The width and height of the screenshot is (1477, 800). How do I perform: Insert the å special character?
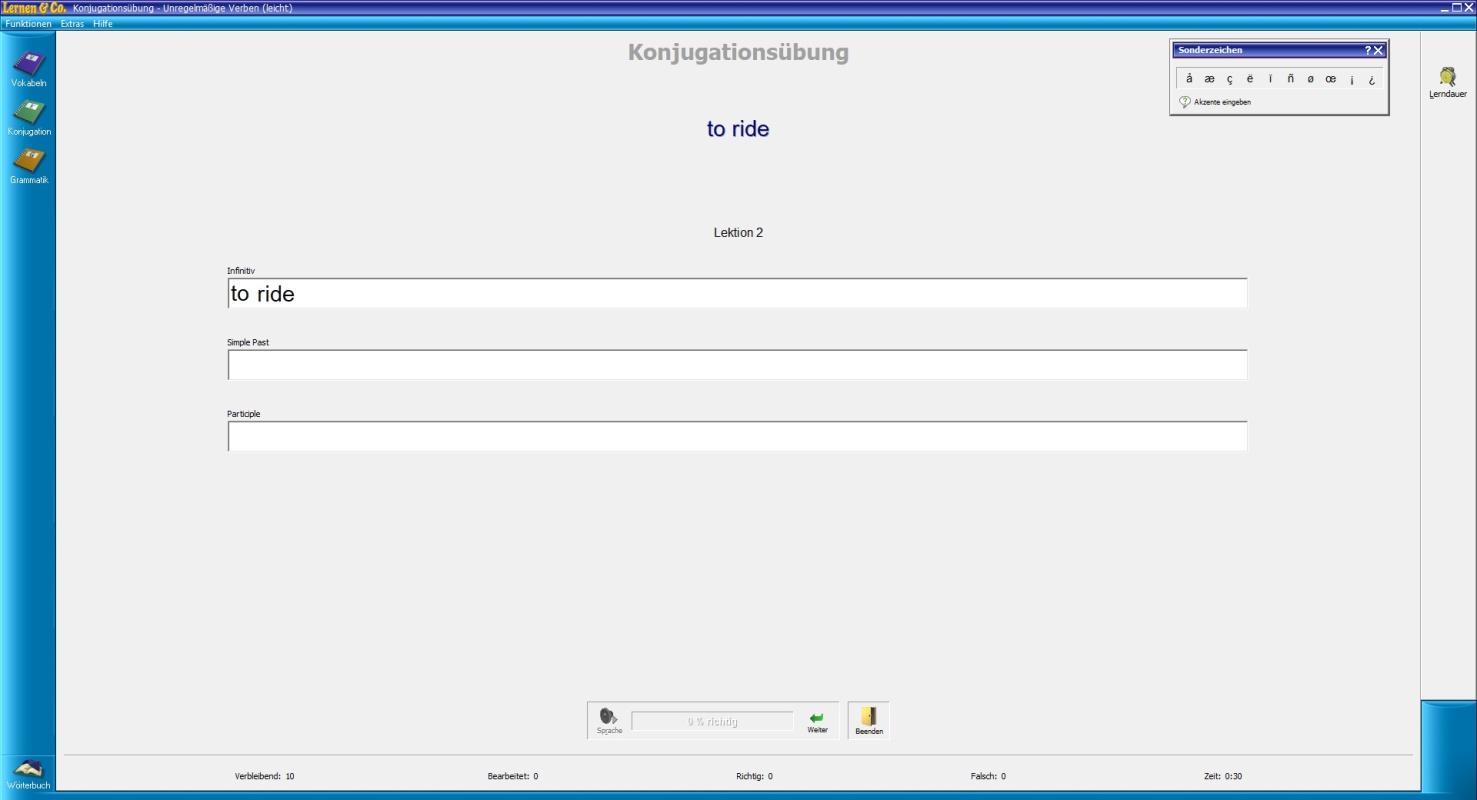pyautogui.click(x=1189, y=79)
